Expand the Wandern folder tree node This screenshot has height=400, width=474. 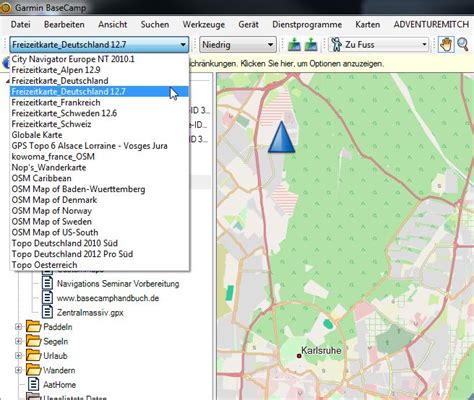[19, 370]
